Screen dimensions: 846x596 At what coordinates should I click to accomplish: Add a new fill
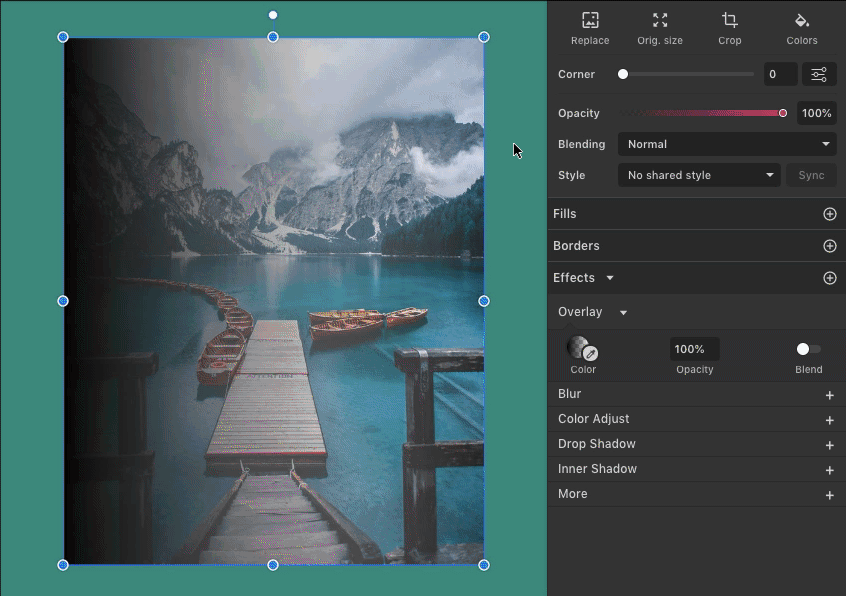(829, 214)
